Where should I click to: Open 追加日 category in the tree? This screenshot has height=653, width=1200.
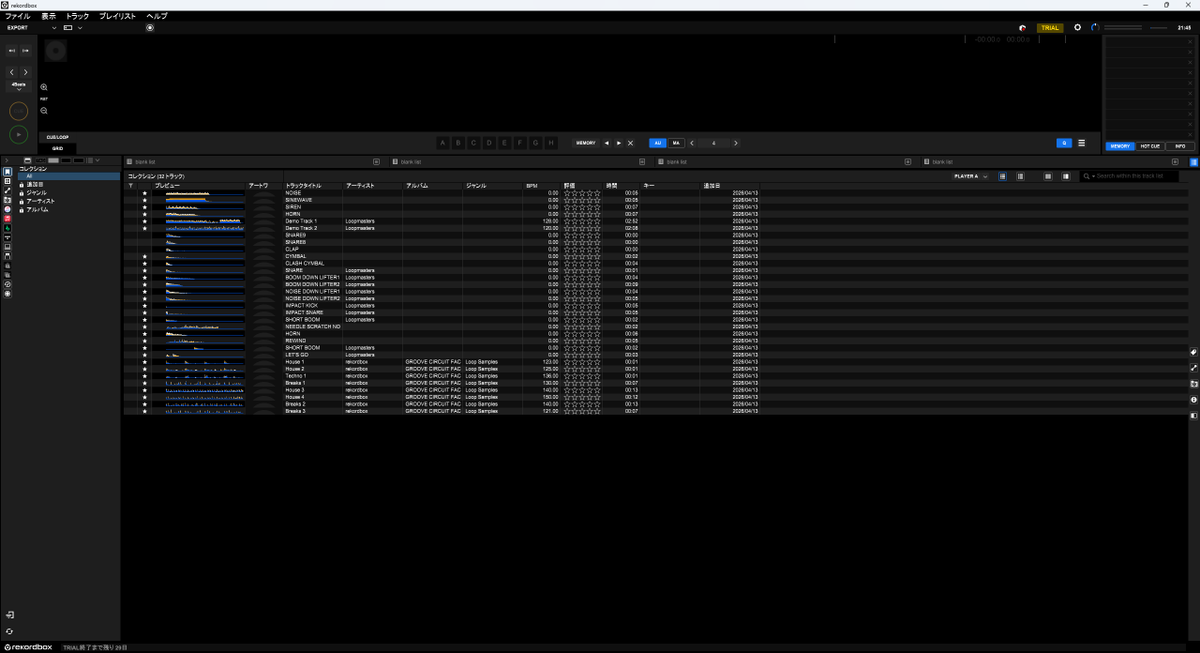35,184
